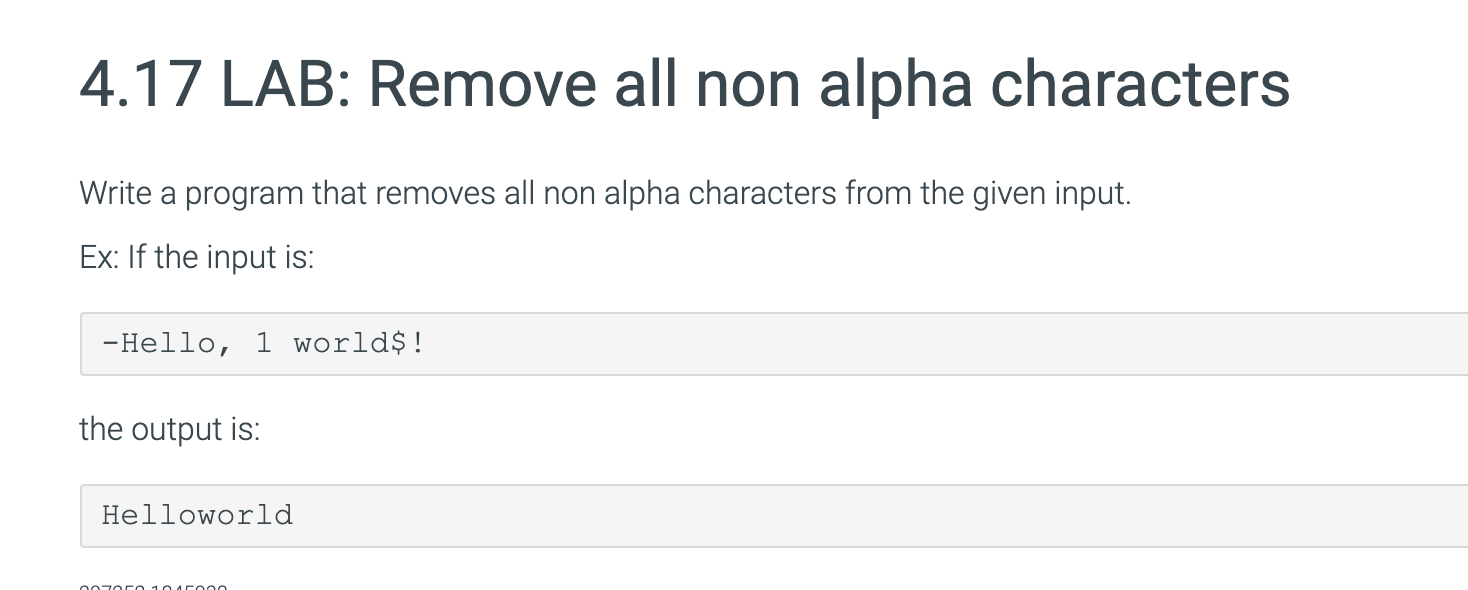
Task: Click the words "given input" in the description
Action: (x=1051, y=192)
